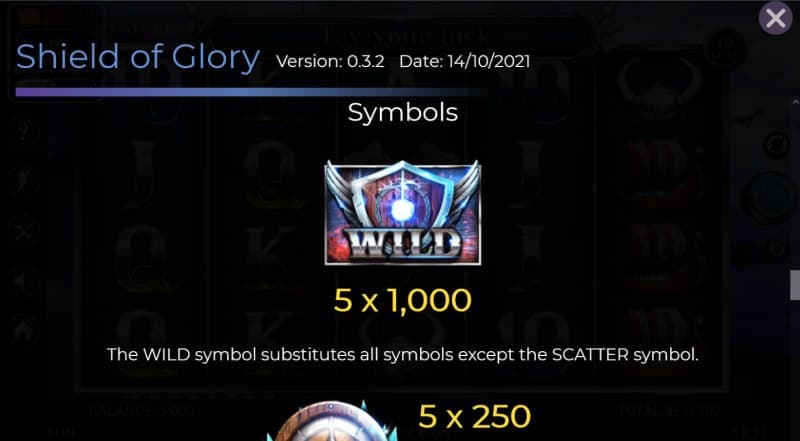The width and height of the screenshot is (800, 441).
Task: Click the 5 x 1,000 payout text
Action: (403, 301)
